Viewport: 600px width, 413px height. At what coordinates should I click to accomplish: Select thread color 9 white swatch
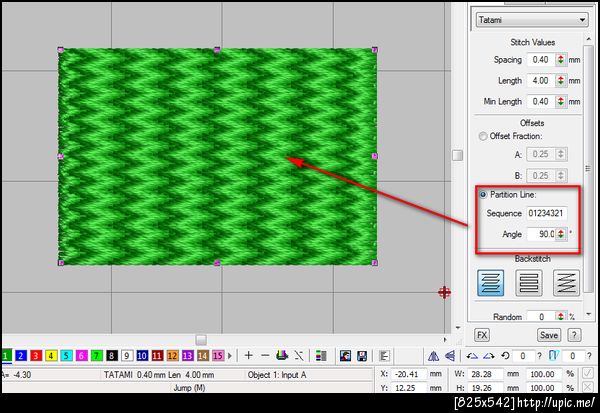point(127,356)
